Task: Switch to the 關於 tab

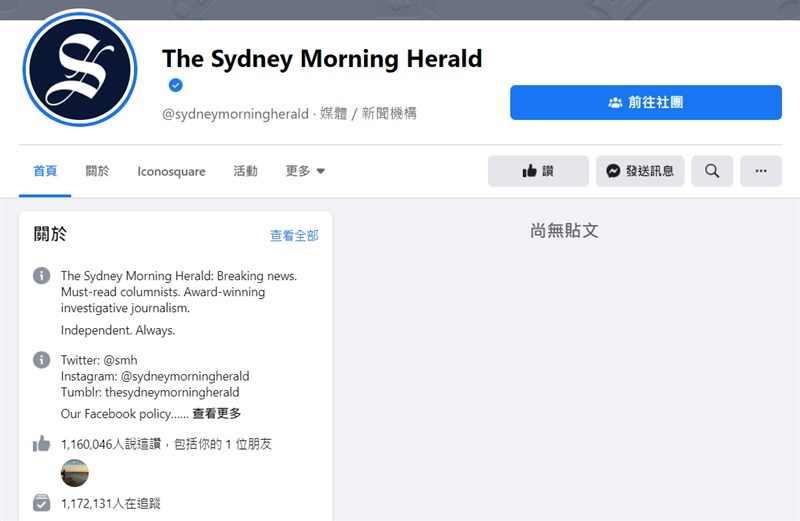Action: (x=97, y=171)
